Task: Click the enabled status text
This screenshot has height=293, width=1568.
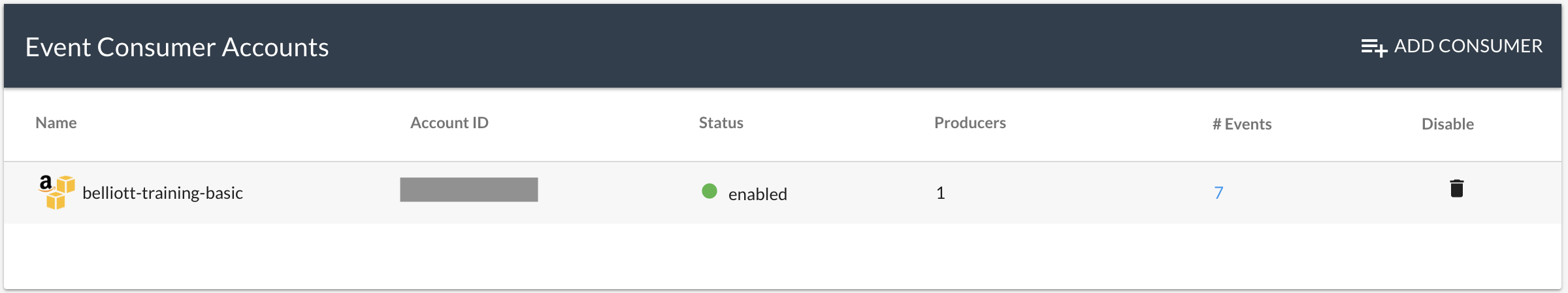Action: pos(758,194)
